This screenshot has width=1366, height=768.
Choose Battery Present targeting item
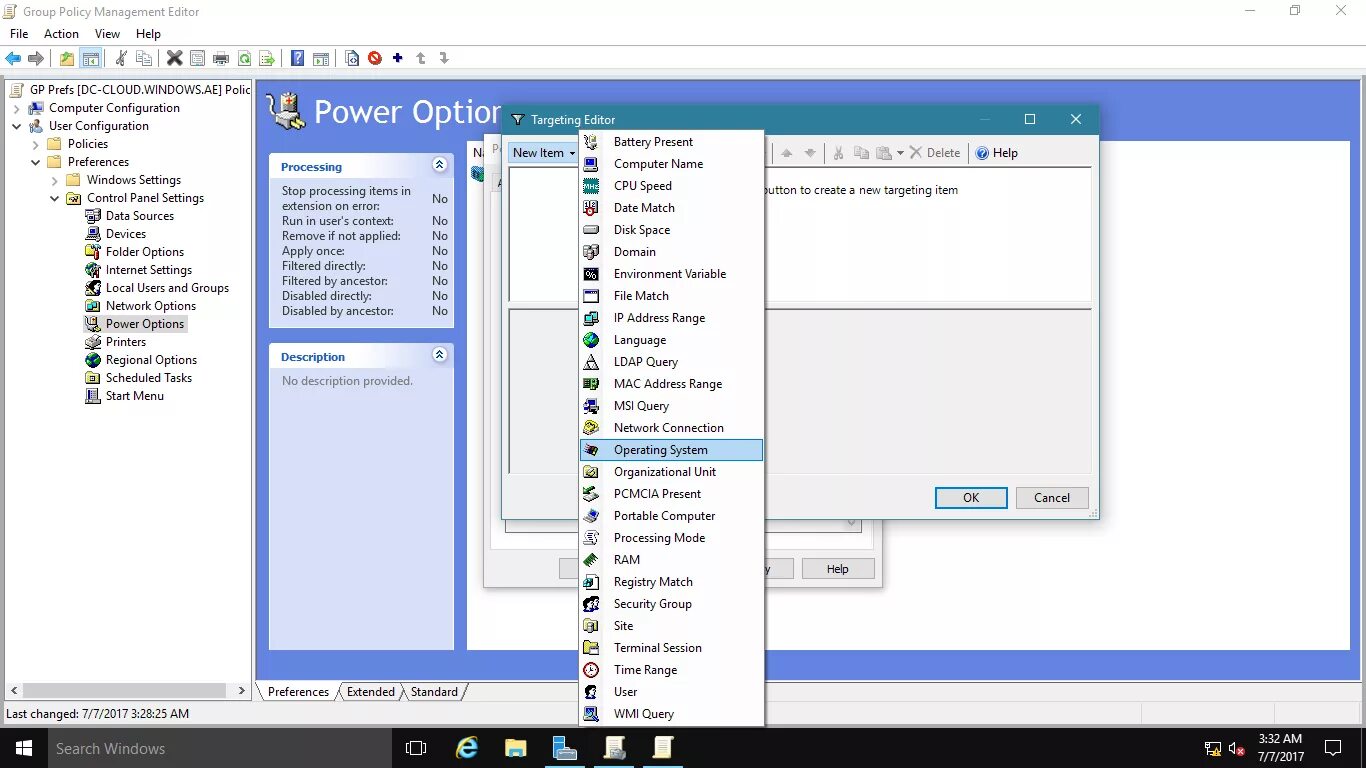(x=671, y=142)
